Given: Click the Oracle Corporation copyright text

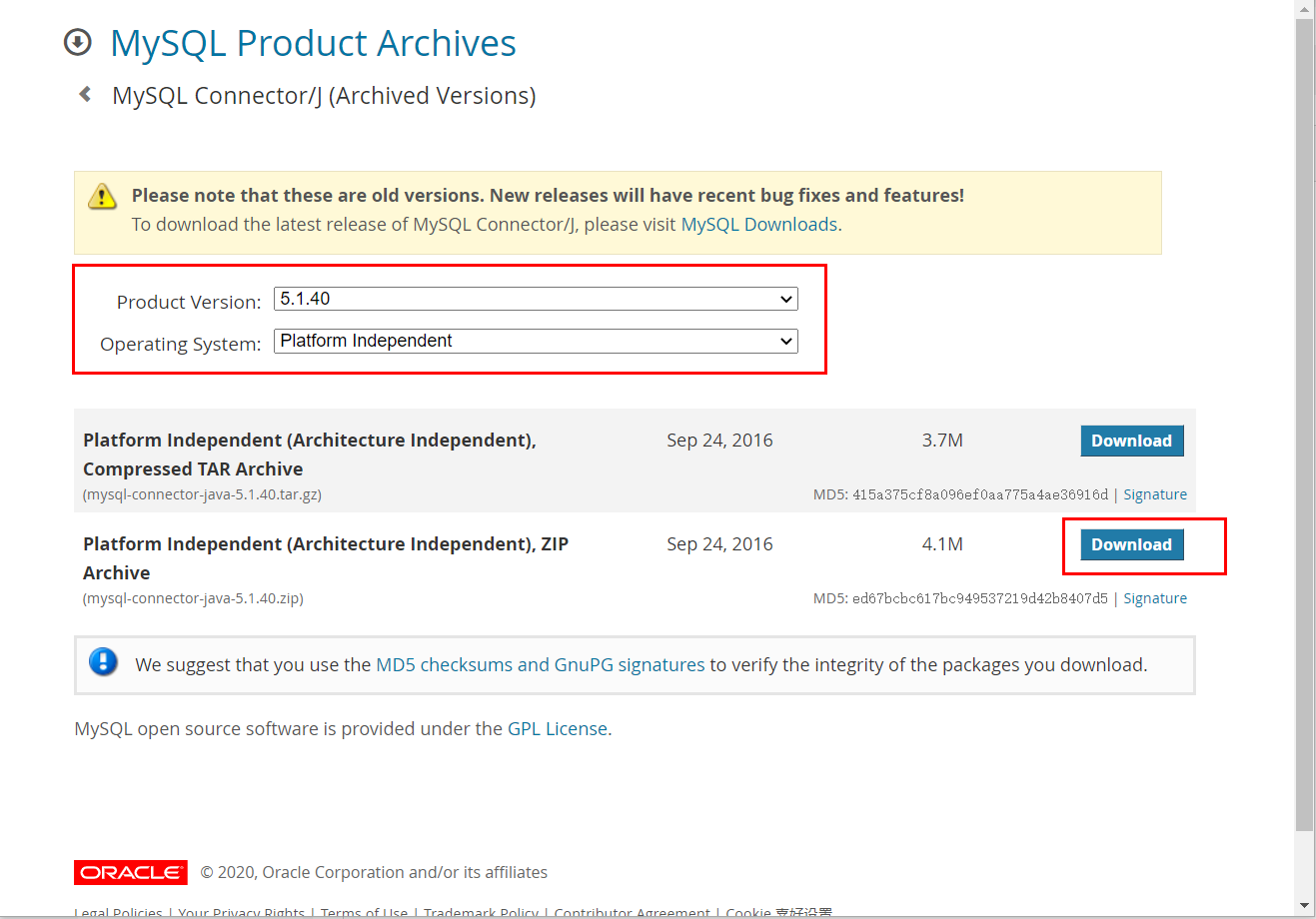Looking at the screenshot, I should 374,872.
